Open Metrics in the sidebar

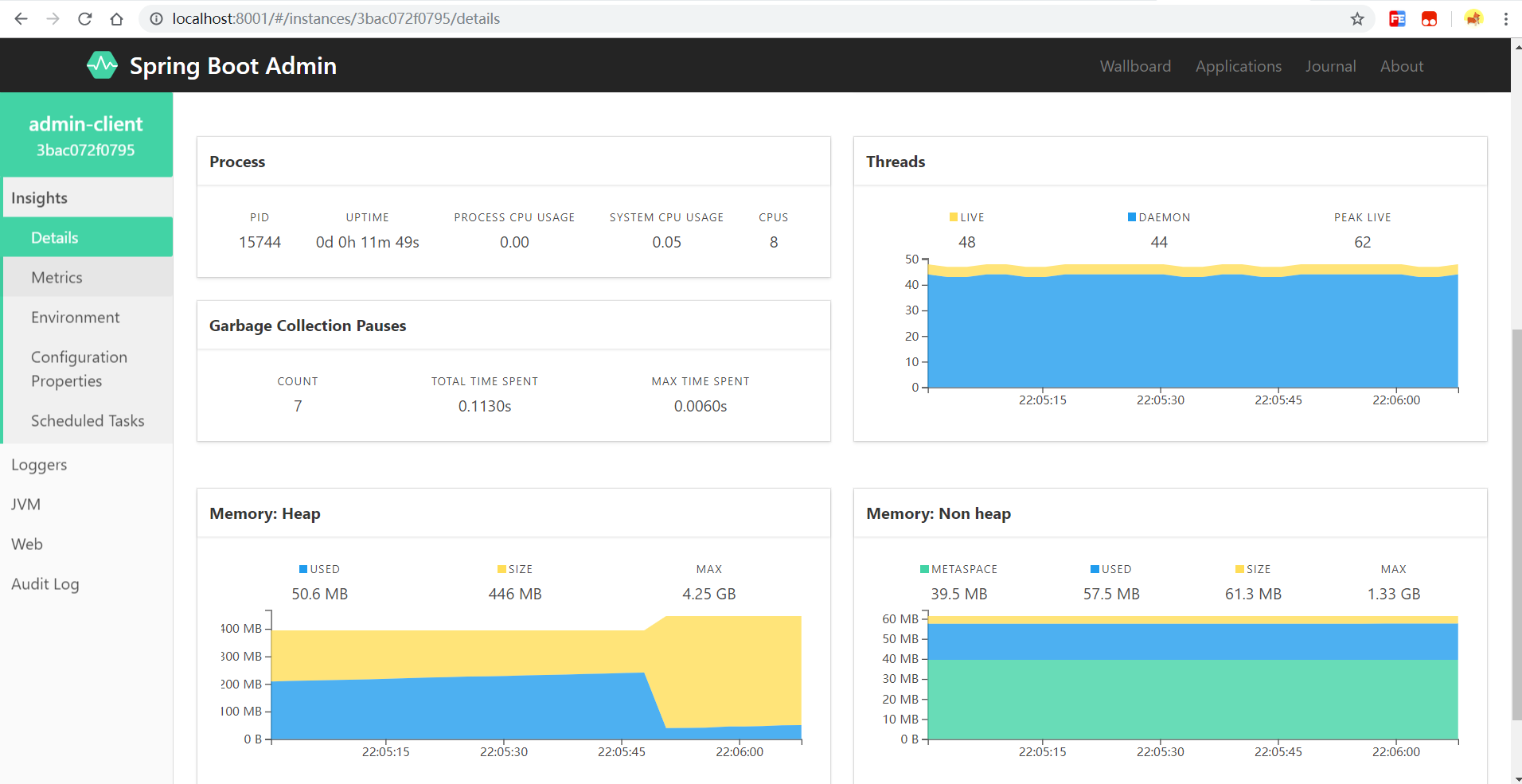88,277
